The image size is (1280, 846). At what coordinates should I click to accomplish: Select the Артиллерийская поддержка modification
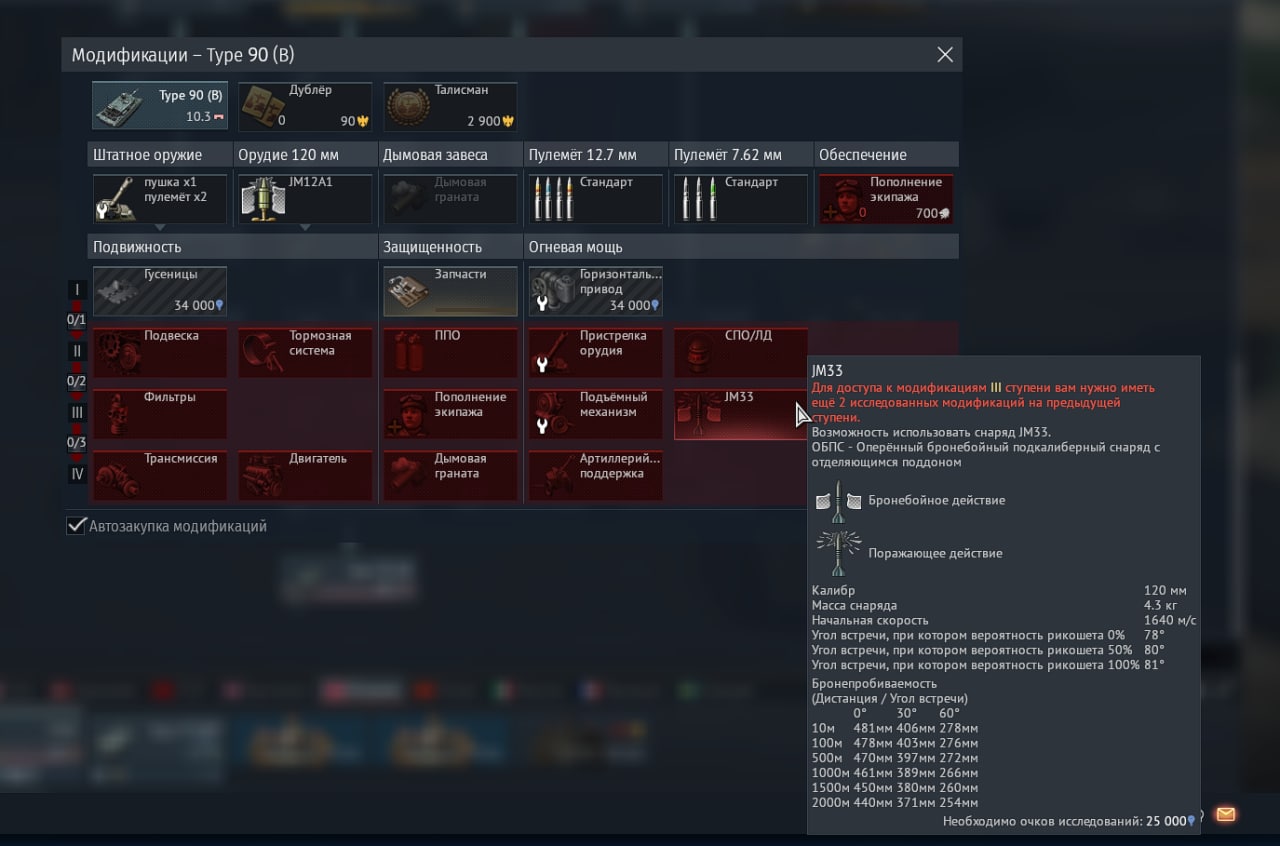(595, 476)
